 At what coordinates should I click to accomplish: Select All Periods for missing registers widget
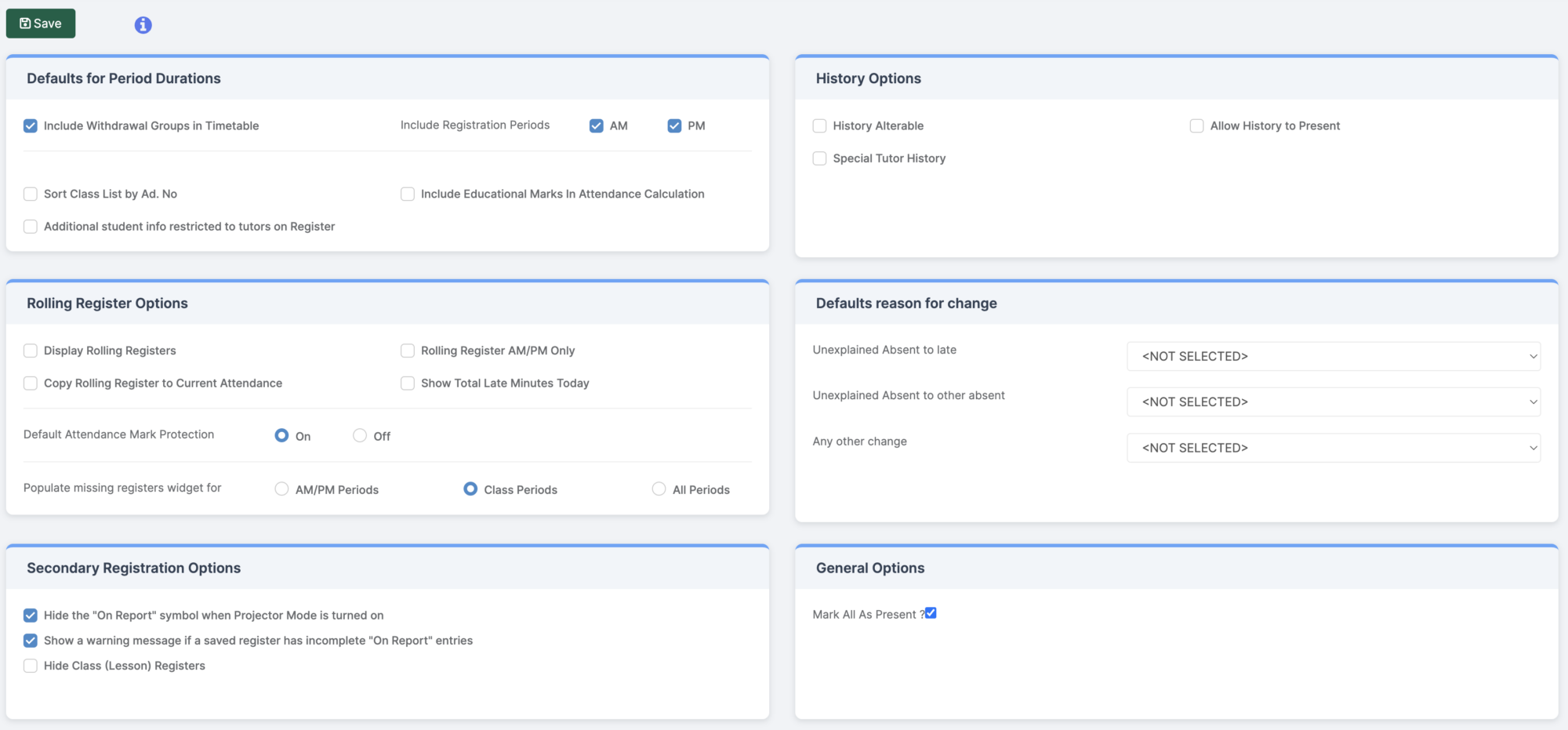click(659, 488)
